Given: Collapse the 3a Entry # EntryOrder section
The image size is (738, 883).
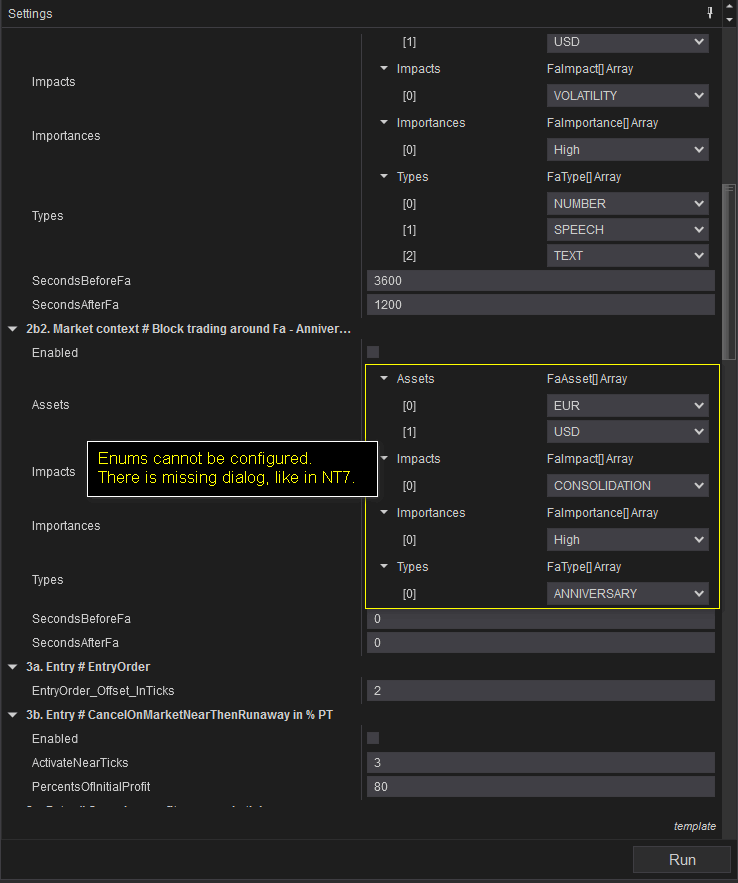Looking at the screenshot, I should (x=12, y=667).
